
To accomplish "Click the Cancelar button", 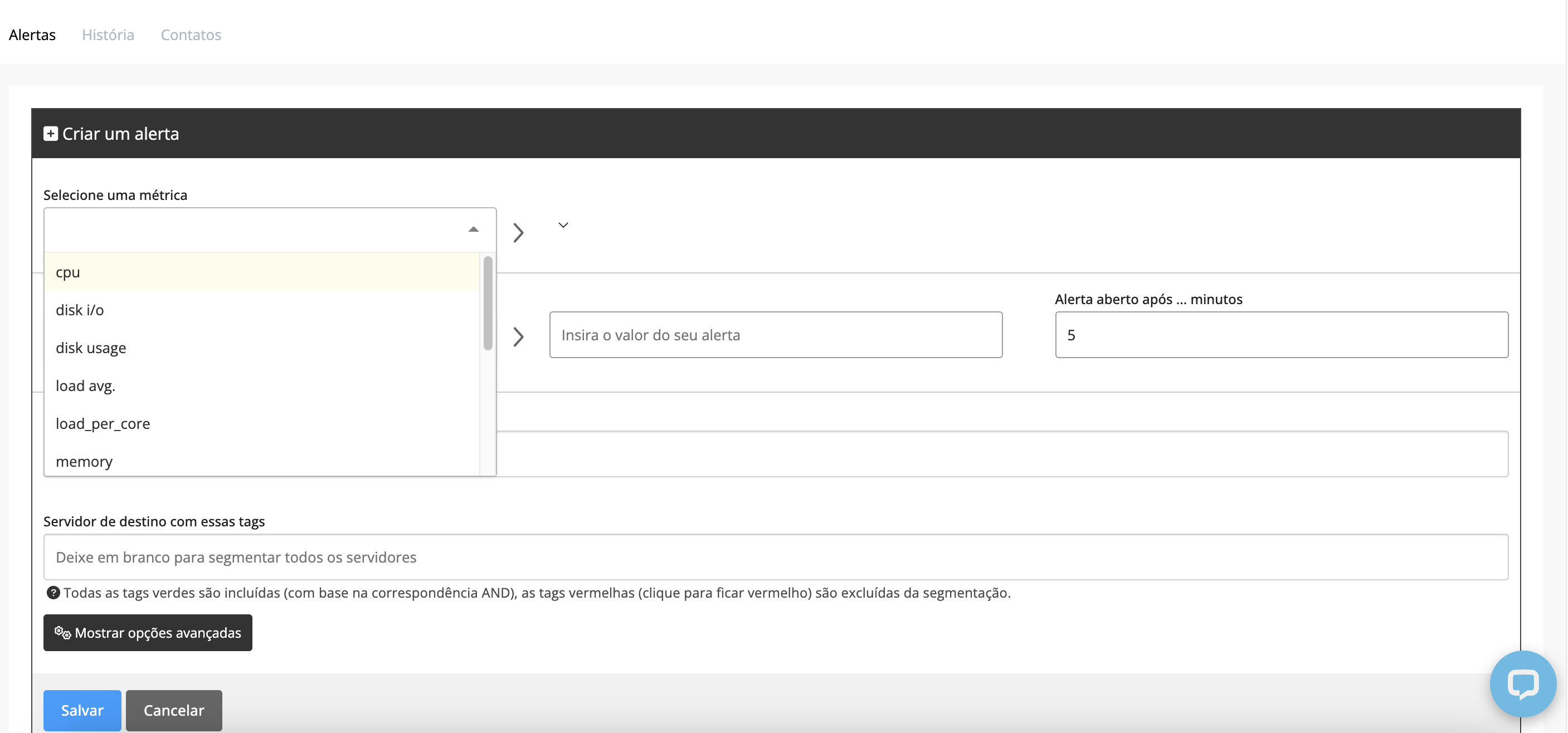I will (x=173, y=710).
